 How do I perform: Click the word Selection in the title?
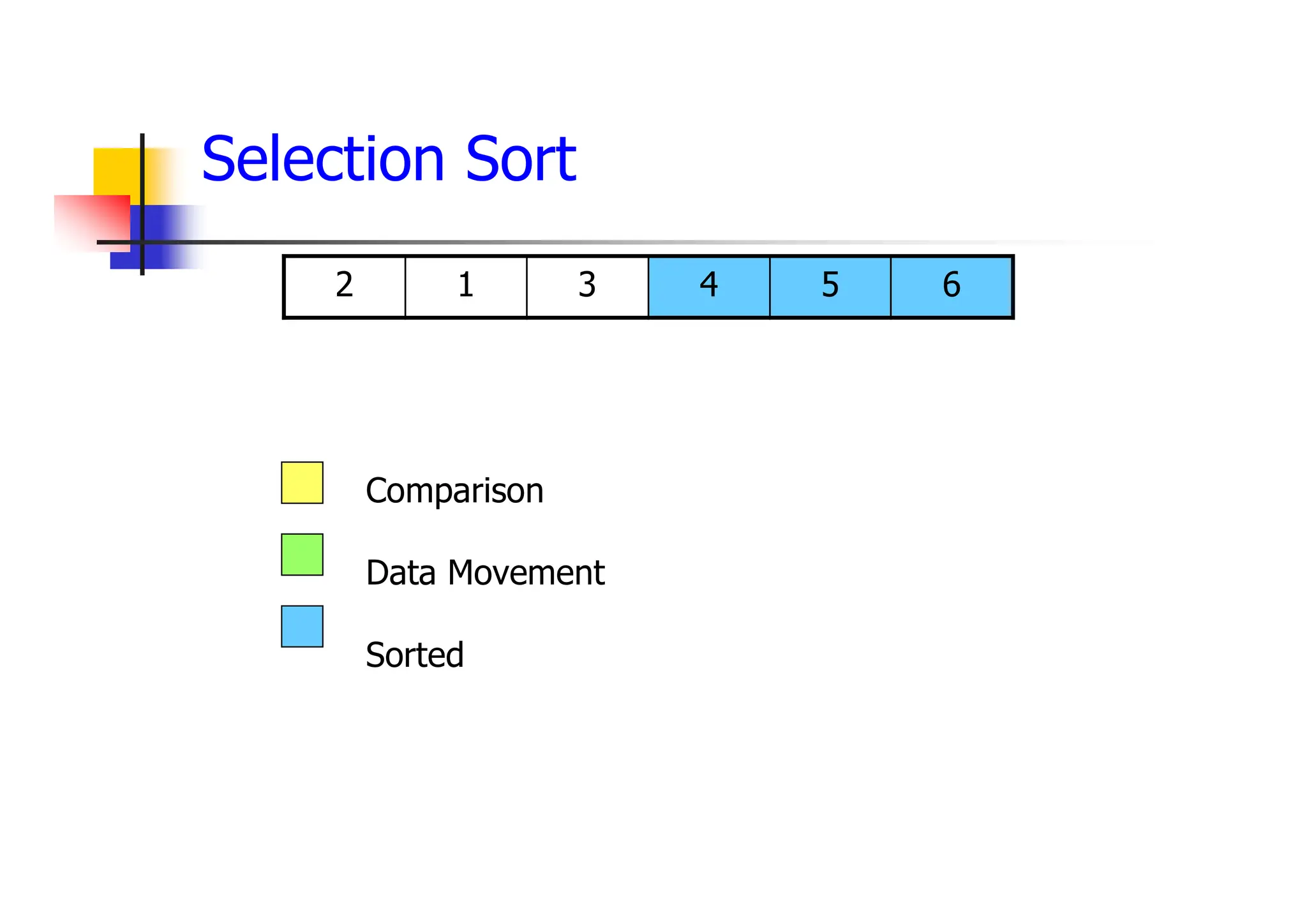[x=323, y=160]
